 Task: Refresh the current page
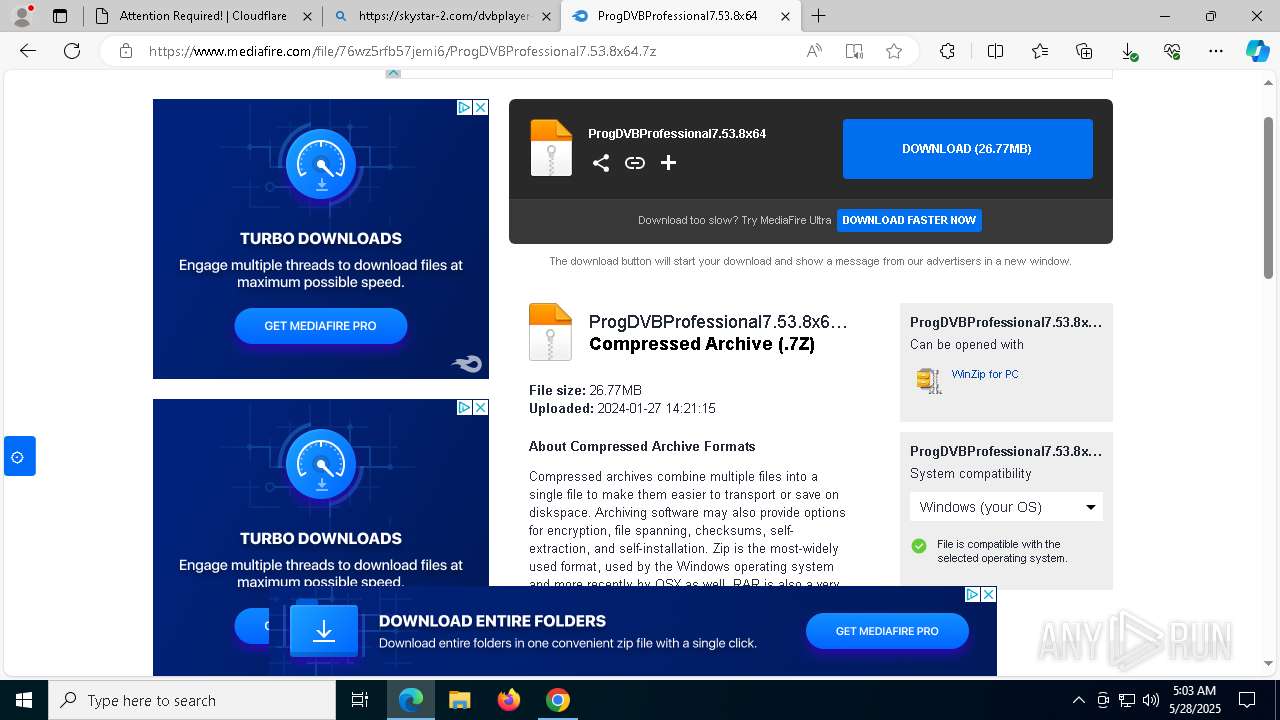72,51
